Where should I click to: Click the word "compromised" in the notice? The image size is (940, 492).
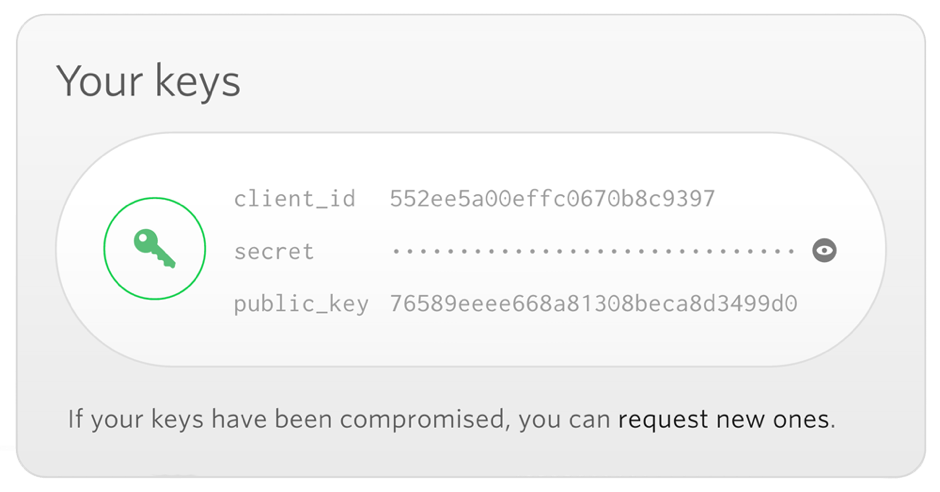[x=423, y=419]
